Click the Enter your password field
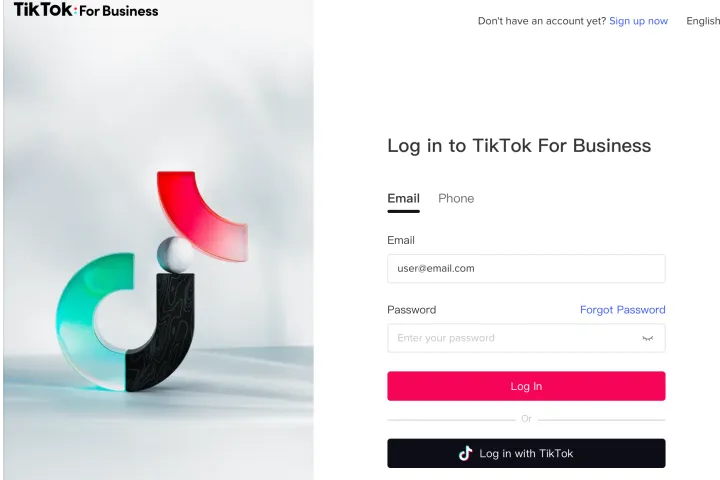Viewport: 720px width, 480px height. (526, 338)
